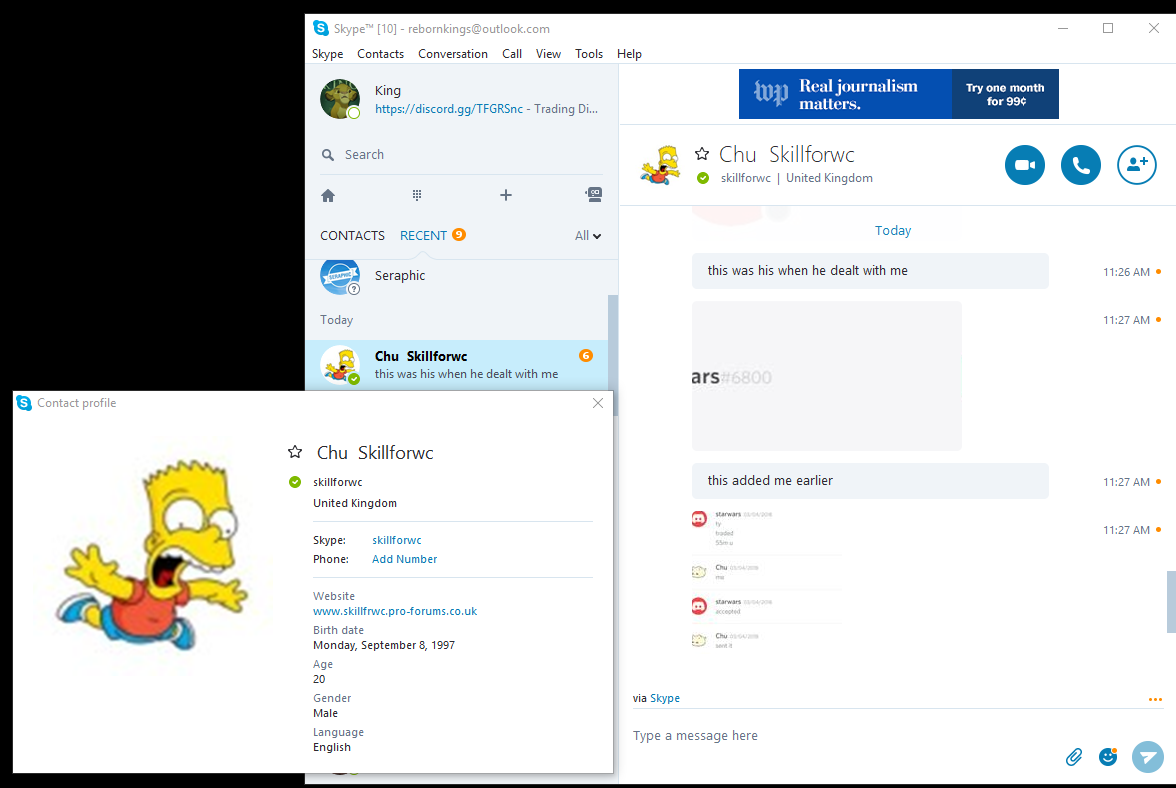Close the Contact profile window
The width and height of the screenshot is (1176, 788).
(x=598, y=403)
